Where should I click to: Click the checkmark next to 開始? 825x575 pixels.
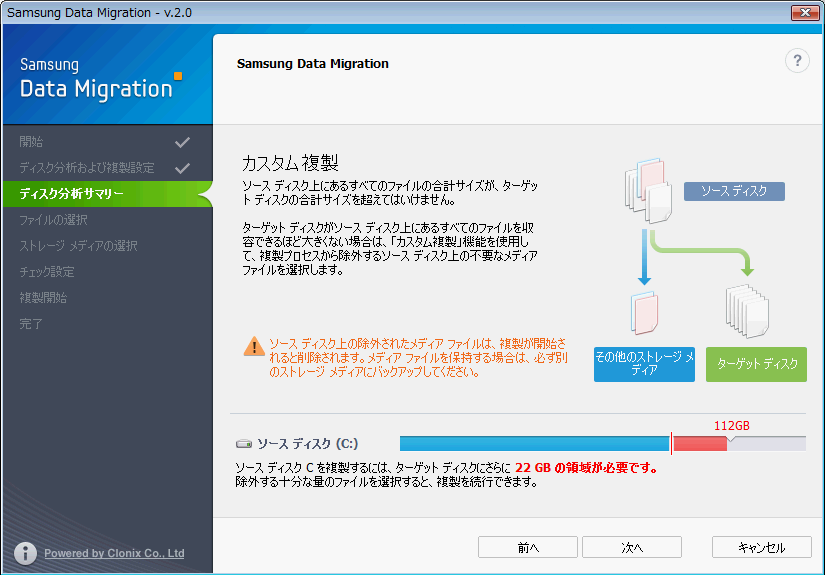click(182, 142)
